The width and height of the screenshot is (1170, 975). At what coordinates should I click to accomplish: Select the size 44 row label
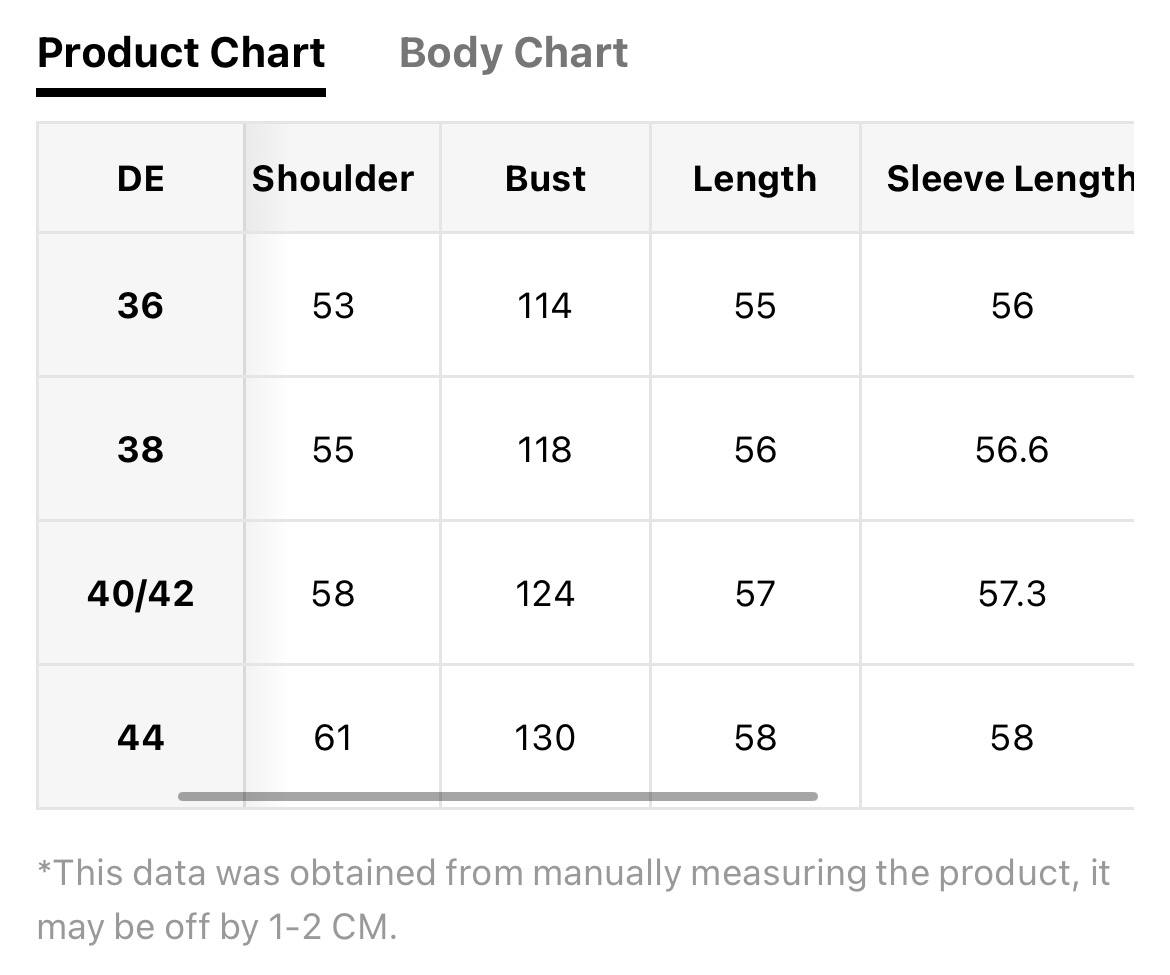(140, 738)
